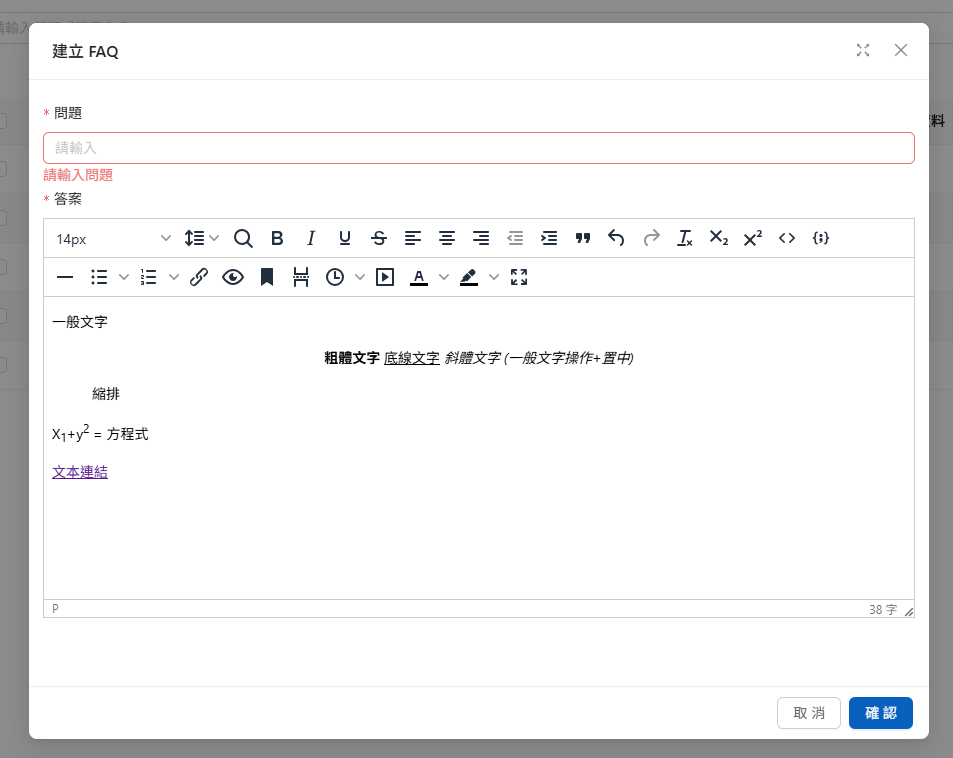Insert an anchor bookmark
The height and width of the screenshot is (758, 953).
tap(267, 277)
